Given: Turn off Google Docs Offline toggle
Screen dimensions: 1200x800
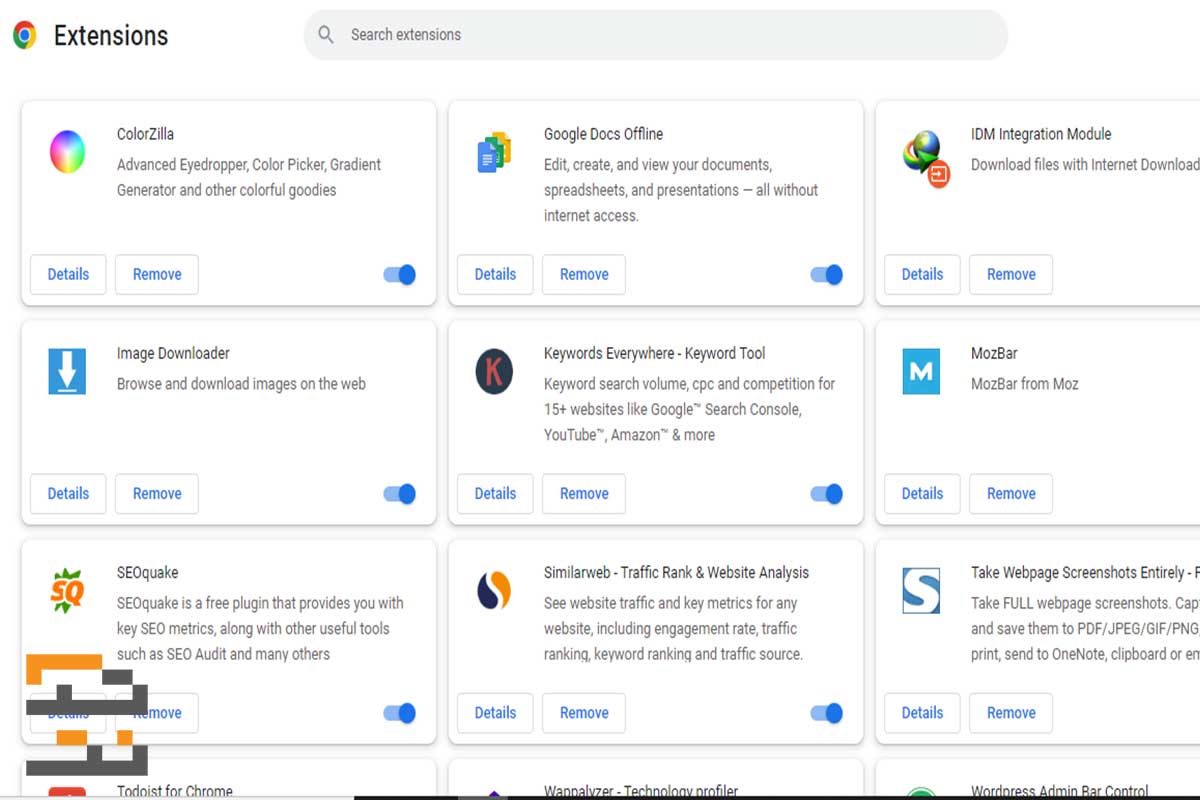Looking at the screenshot, I should point(827,274).
